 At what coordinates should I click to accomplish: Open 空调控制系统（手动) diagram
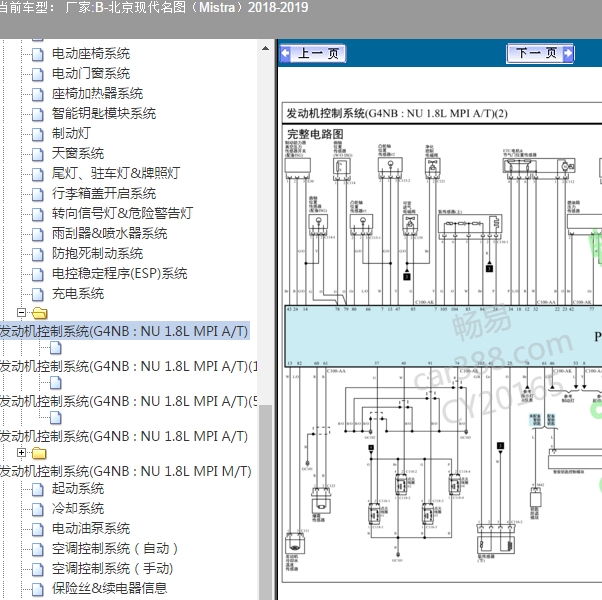click(112, 569)
